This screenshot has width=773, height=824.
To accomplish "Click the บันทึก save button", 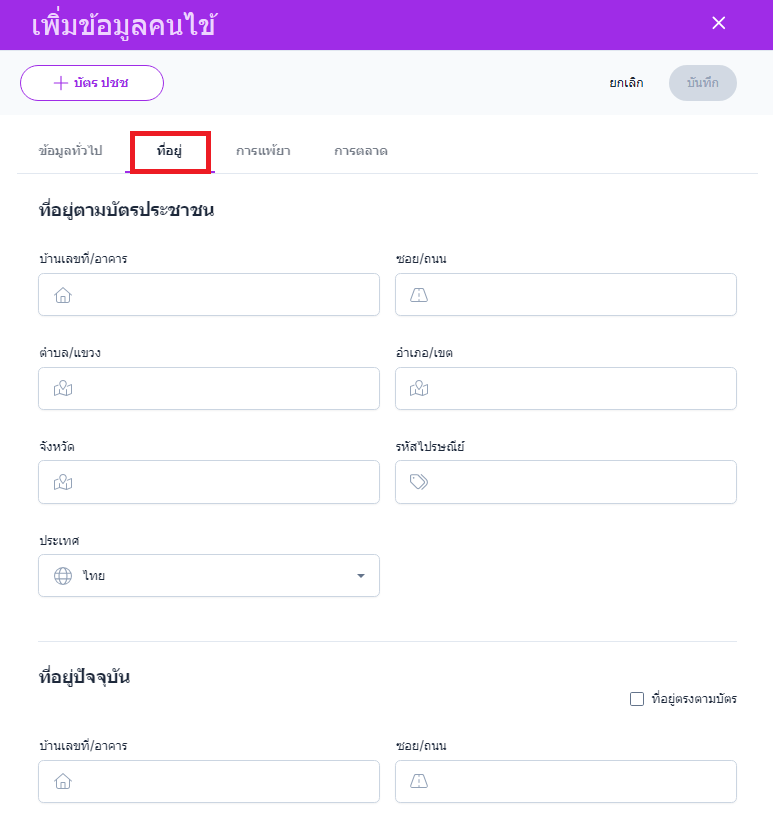I will point(702,83).
